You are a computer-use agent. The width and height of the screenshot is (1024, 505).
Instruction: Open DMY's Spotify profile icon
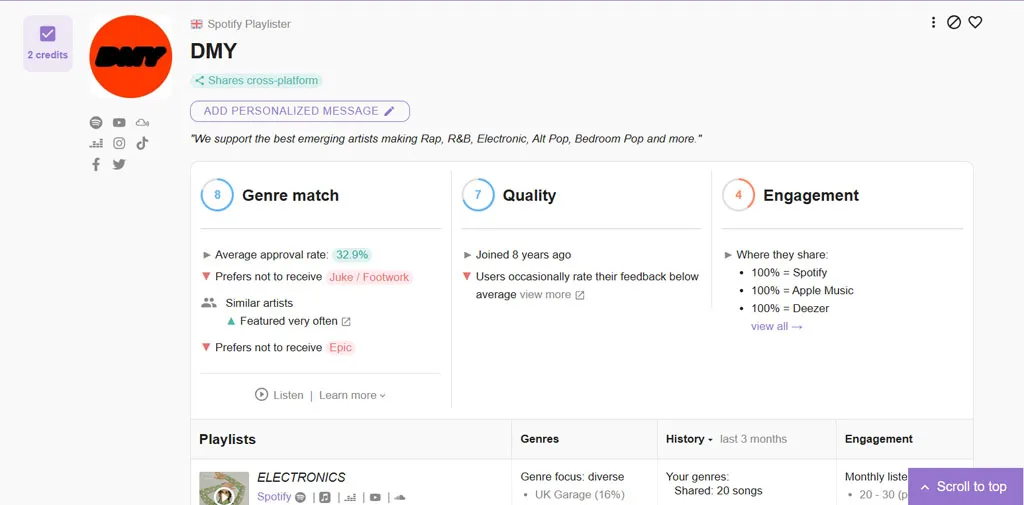96,122
